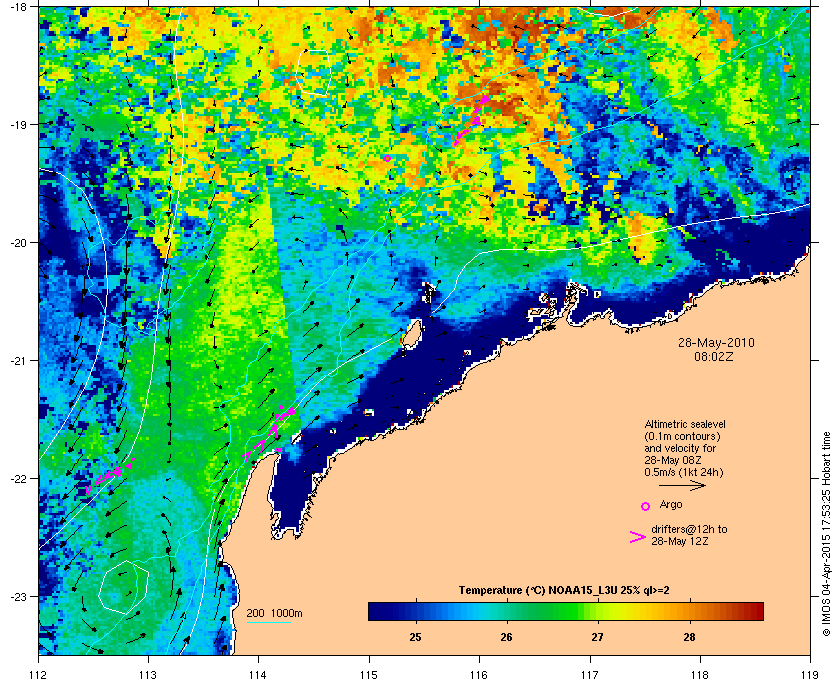
Task: Click the date label 28-May-2010
Action: 716,342
